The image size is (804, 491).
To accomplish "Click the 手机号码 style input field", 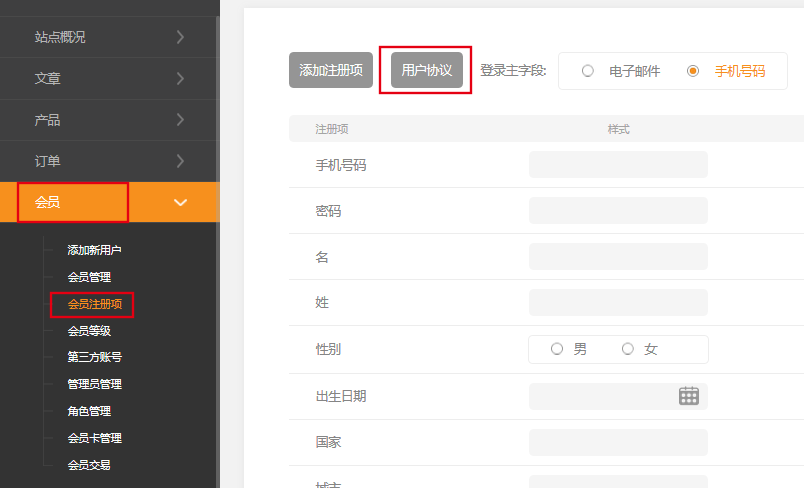I will (617, 165).
